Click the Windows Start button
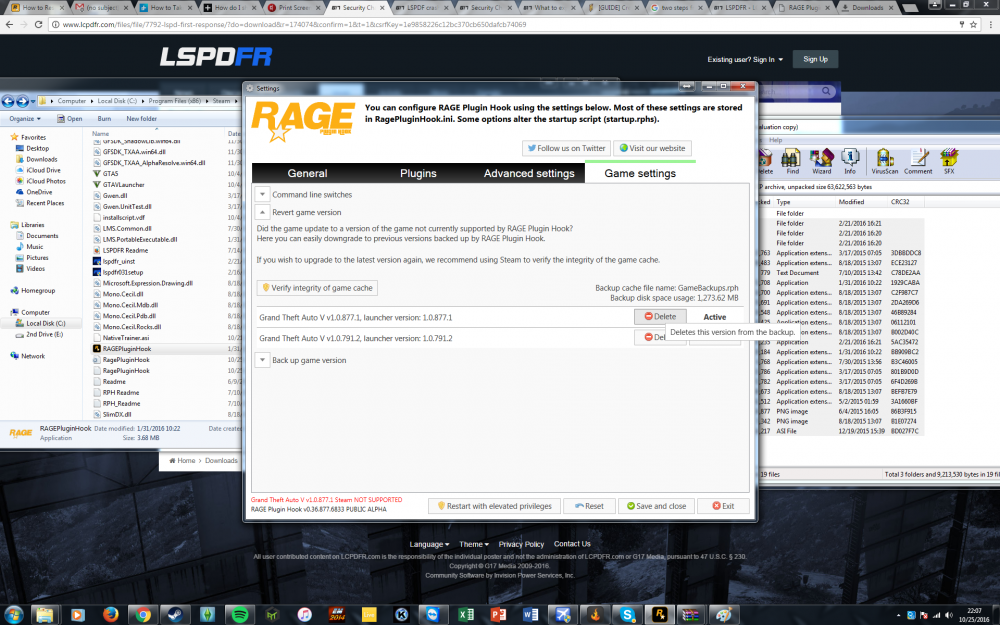Image resolution: width=1000 pixels, height=625 pixels. point(13,614)
